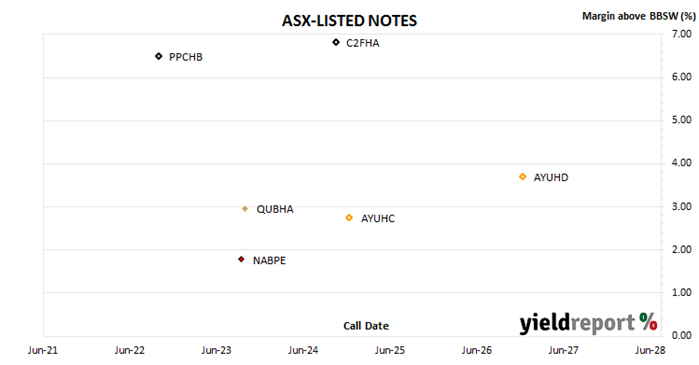Click the Jun-24 x-axis label
The height and width of the screenshot is (365, 699).
303,350
